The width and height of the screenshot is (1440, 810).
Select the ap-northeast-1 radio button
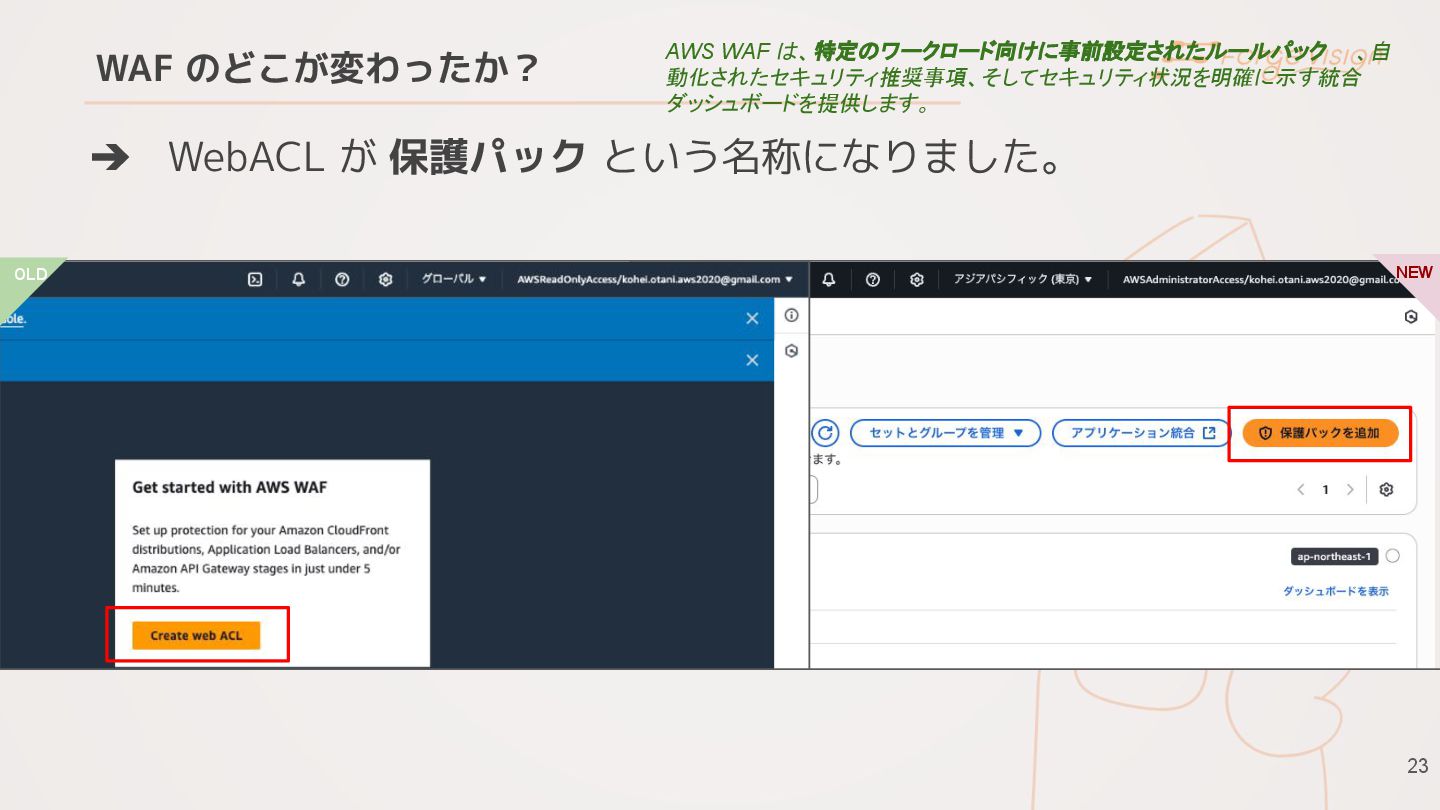[x=1393, y=555]
